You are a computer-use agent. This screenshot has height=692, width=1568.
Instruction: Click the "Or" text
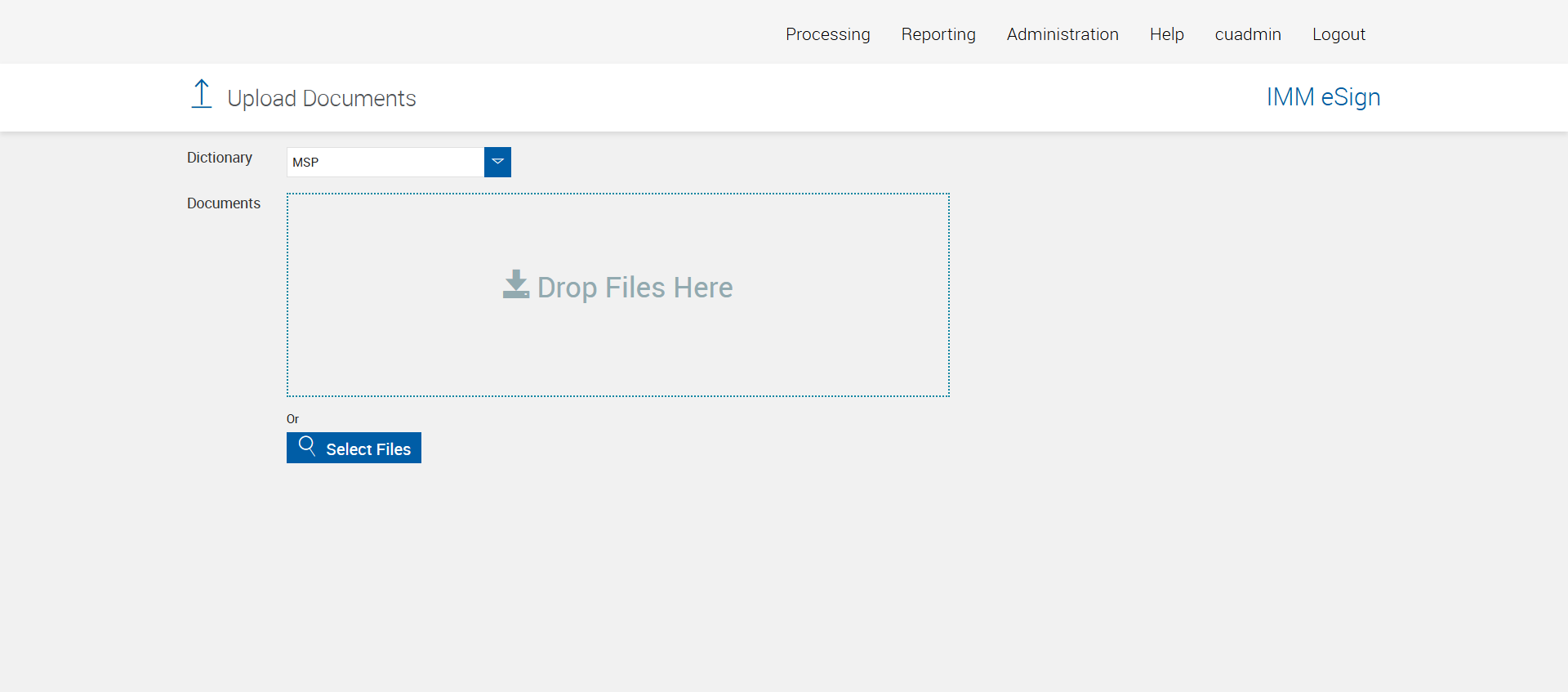[x=292, y=419]
